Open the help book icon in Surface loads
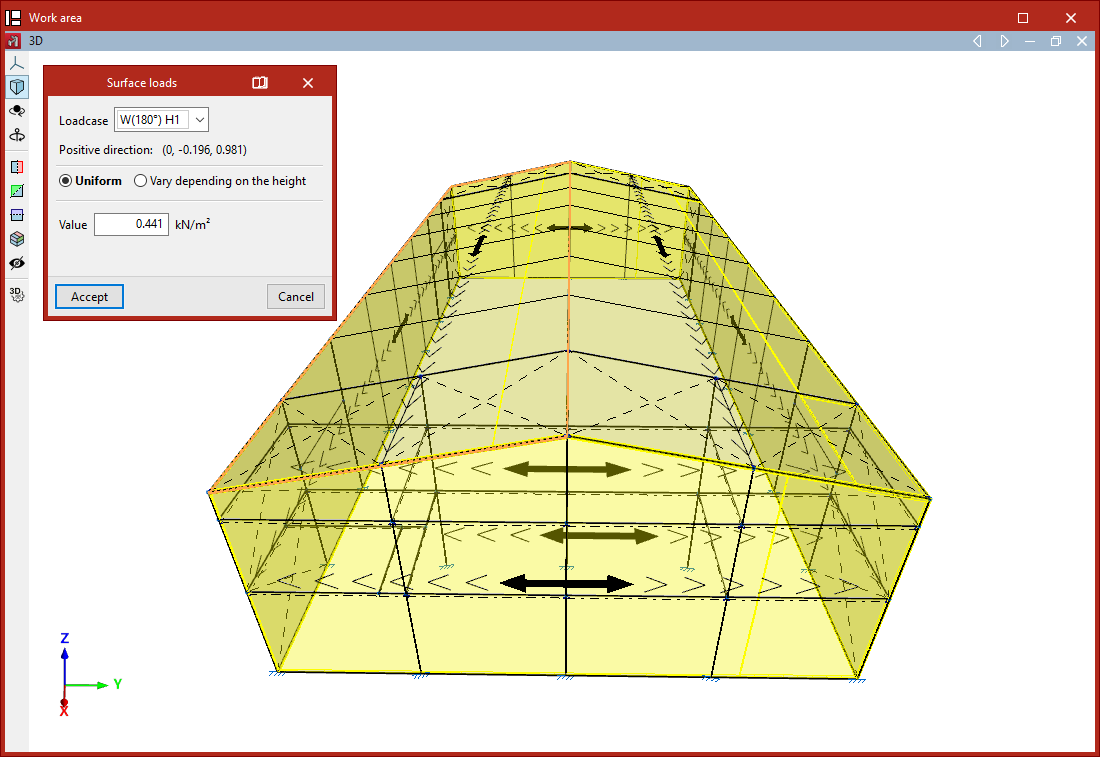1100x757 pixels. click(x=260, y=83)
